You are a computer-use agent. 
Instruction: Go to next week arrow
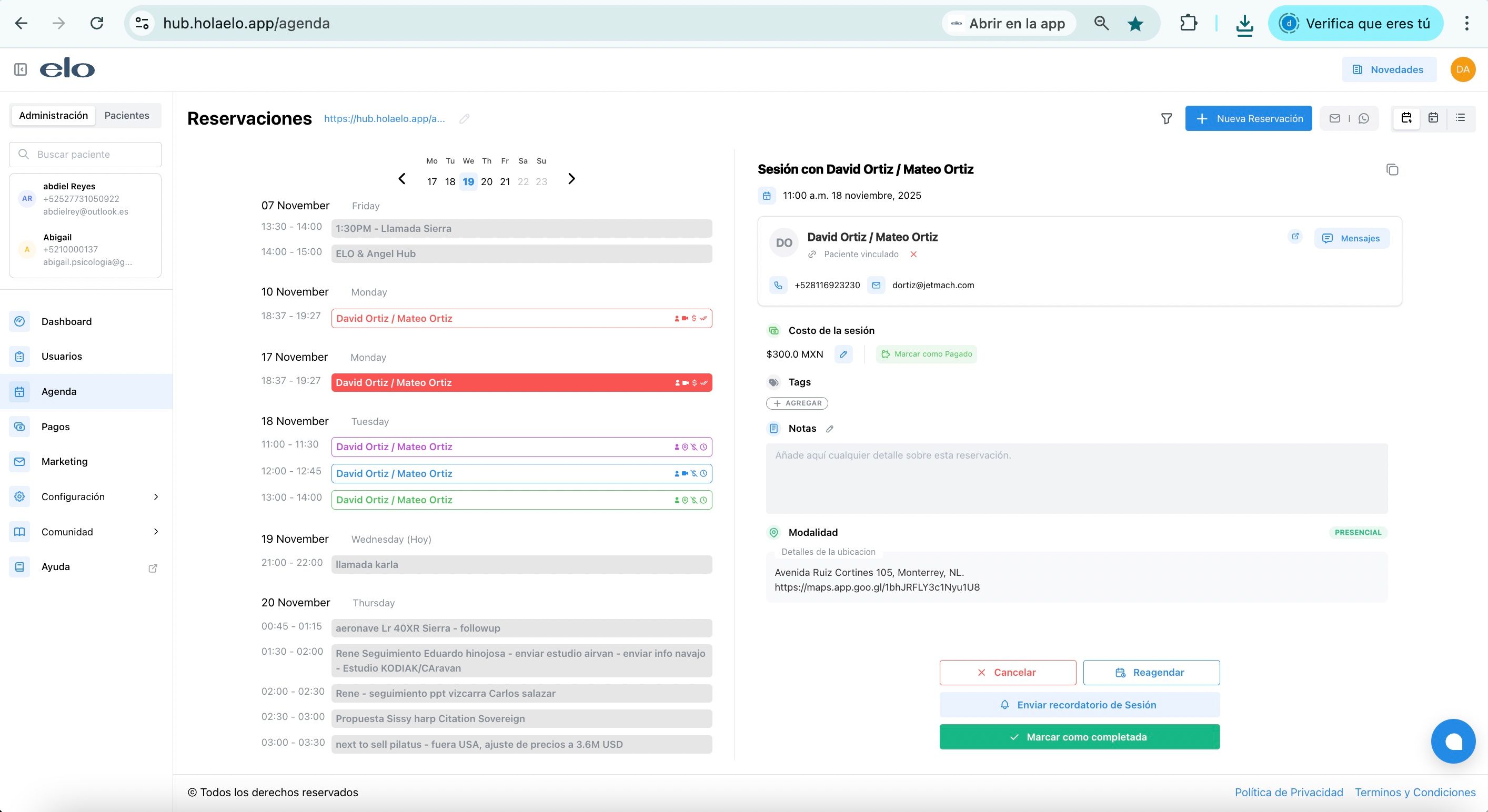pyautogui.click(x=571, y=179)
